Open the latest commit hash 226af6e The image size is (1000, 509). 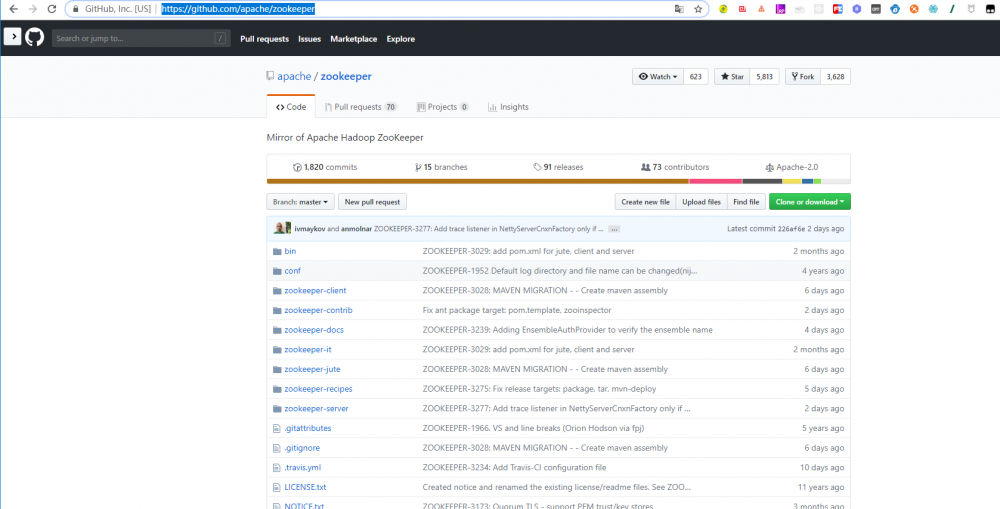[x=790, y=228]
